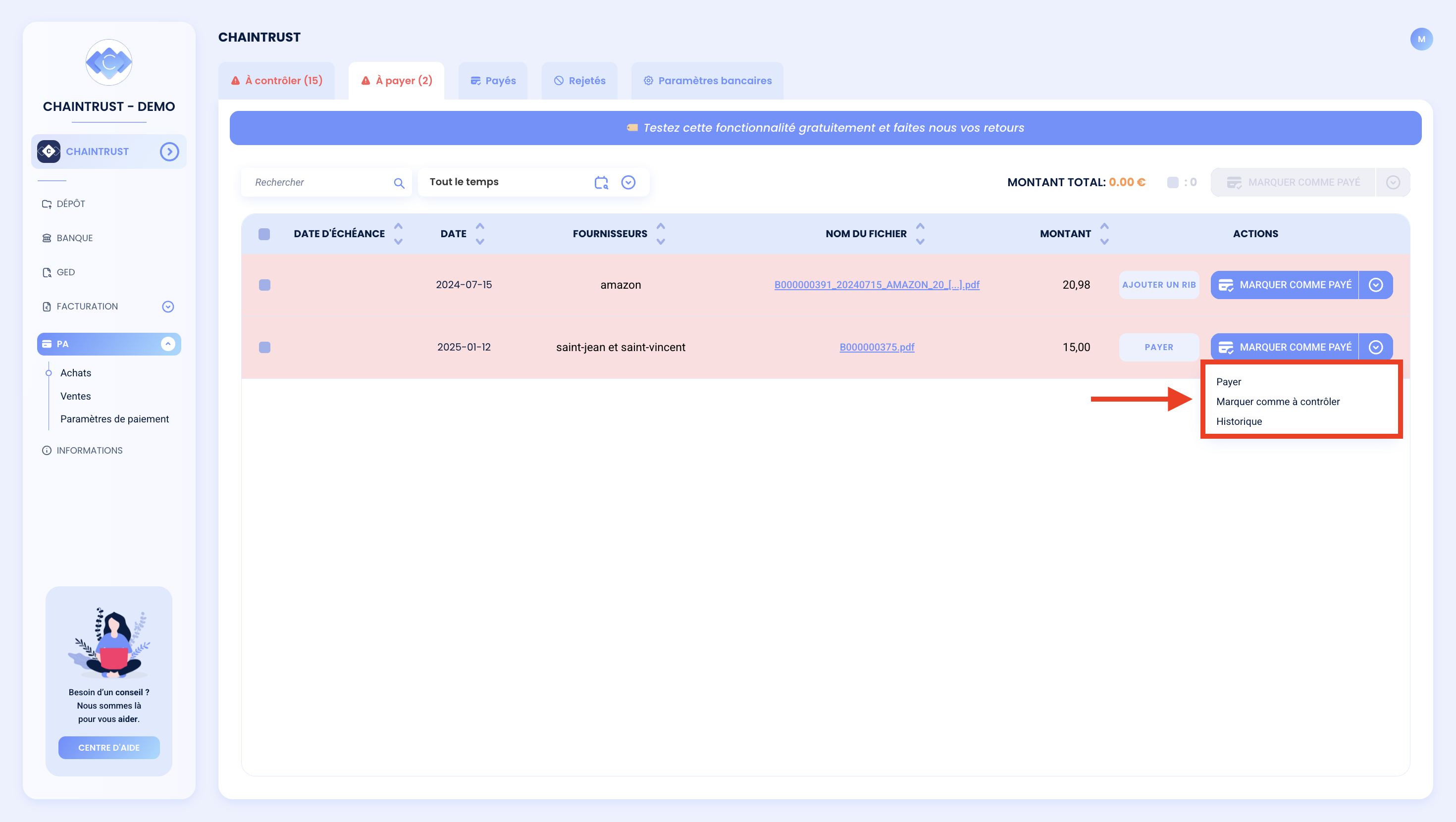Click PAYER for saint-jean et saint-vincent
Screen dimensions: 1456x822
(x=1159, y=347)
